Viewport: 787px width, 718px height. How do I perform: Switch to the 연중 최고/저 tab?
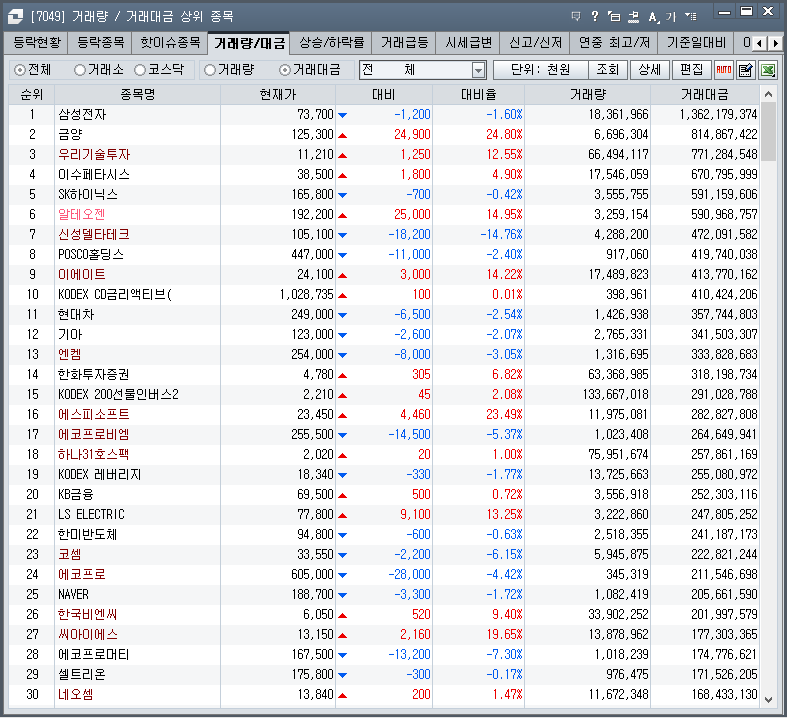tap(614, 43)
